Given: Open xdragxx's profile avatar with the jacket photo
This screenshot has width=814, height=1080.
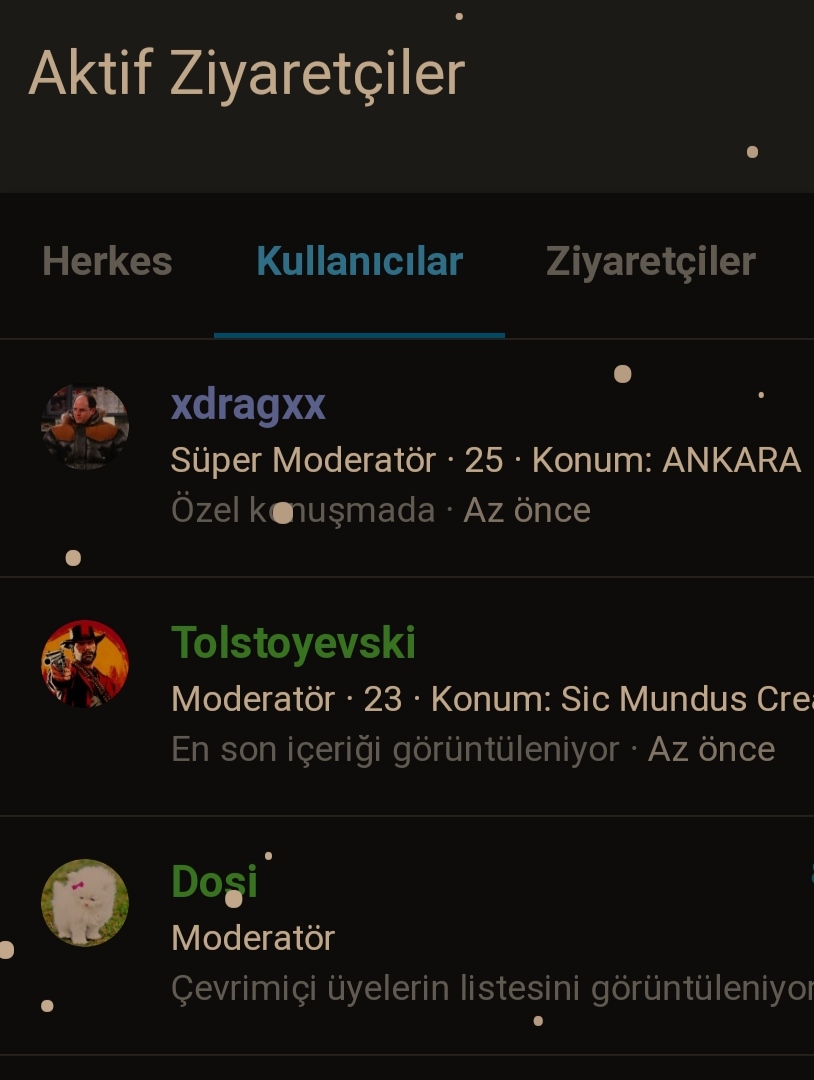Looking at the screenshot, I should tap(85, 427).
